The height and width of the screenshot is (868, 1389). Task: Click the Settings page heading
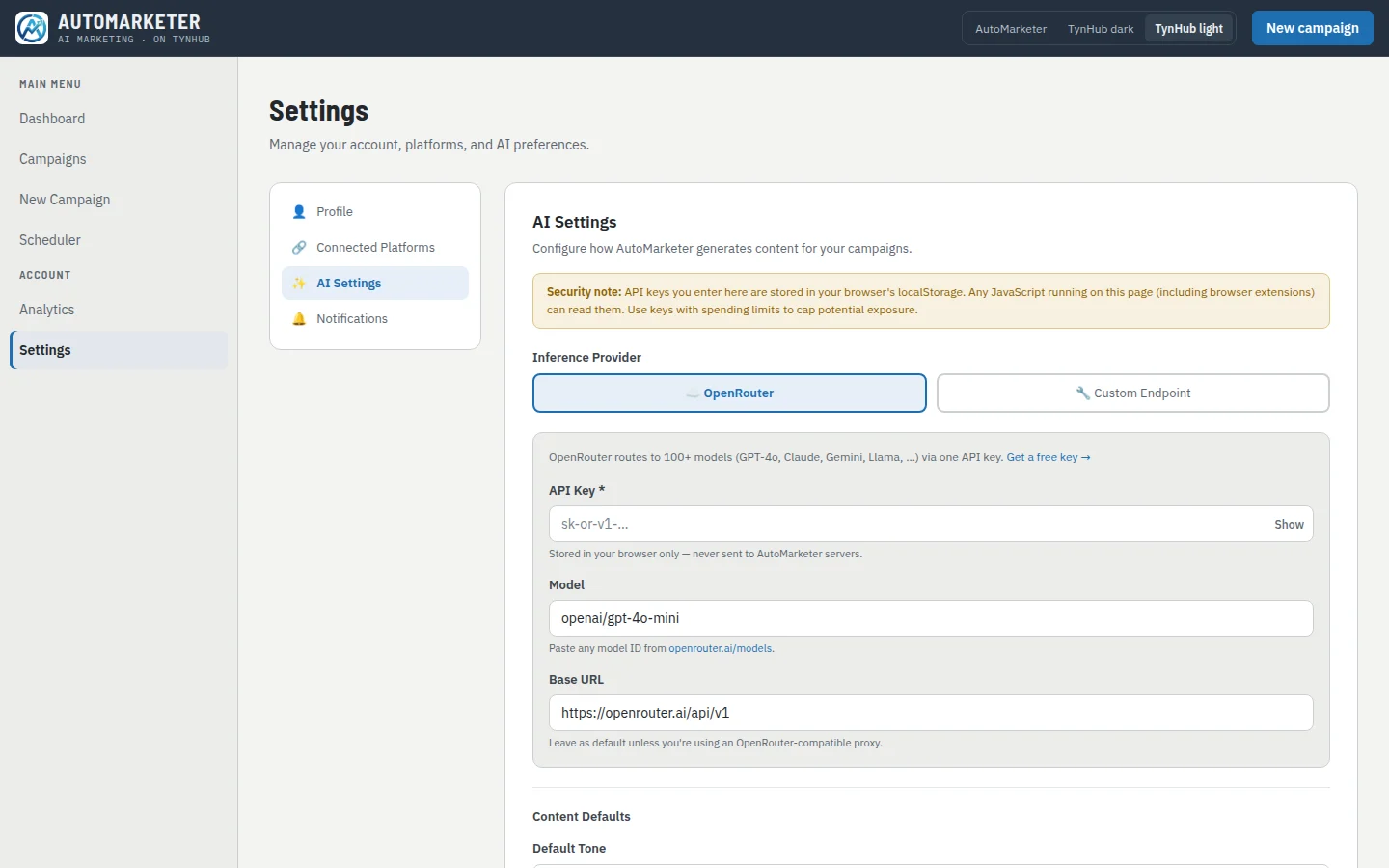(319, 112)
